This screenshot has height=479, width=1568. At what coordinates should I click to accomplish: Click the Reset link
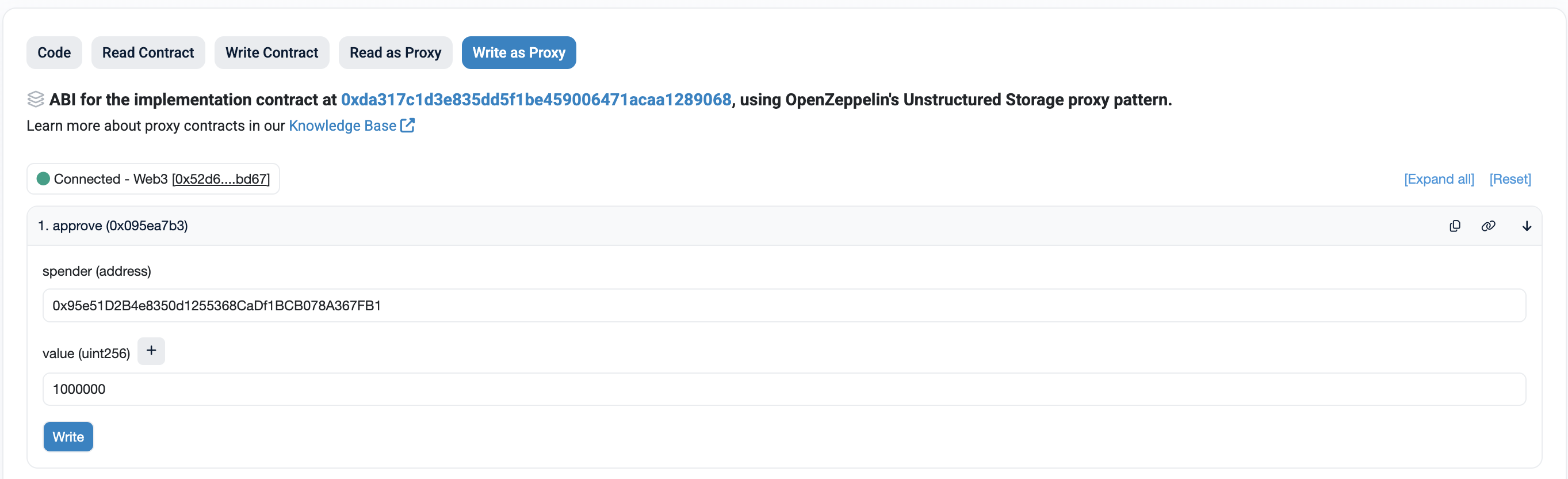click(x=1509, y=179)
